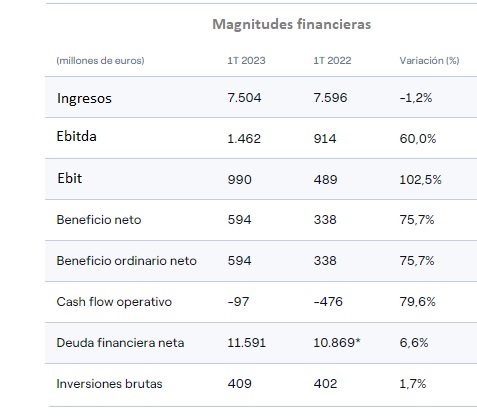Select the 1T 2022 column header
This screenshot has width=477, height=419.
point(332,61)
